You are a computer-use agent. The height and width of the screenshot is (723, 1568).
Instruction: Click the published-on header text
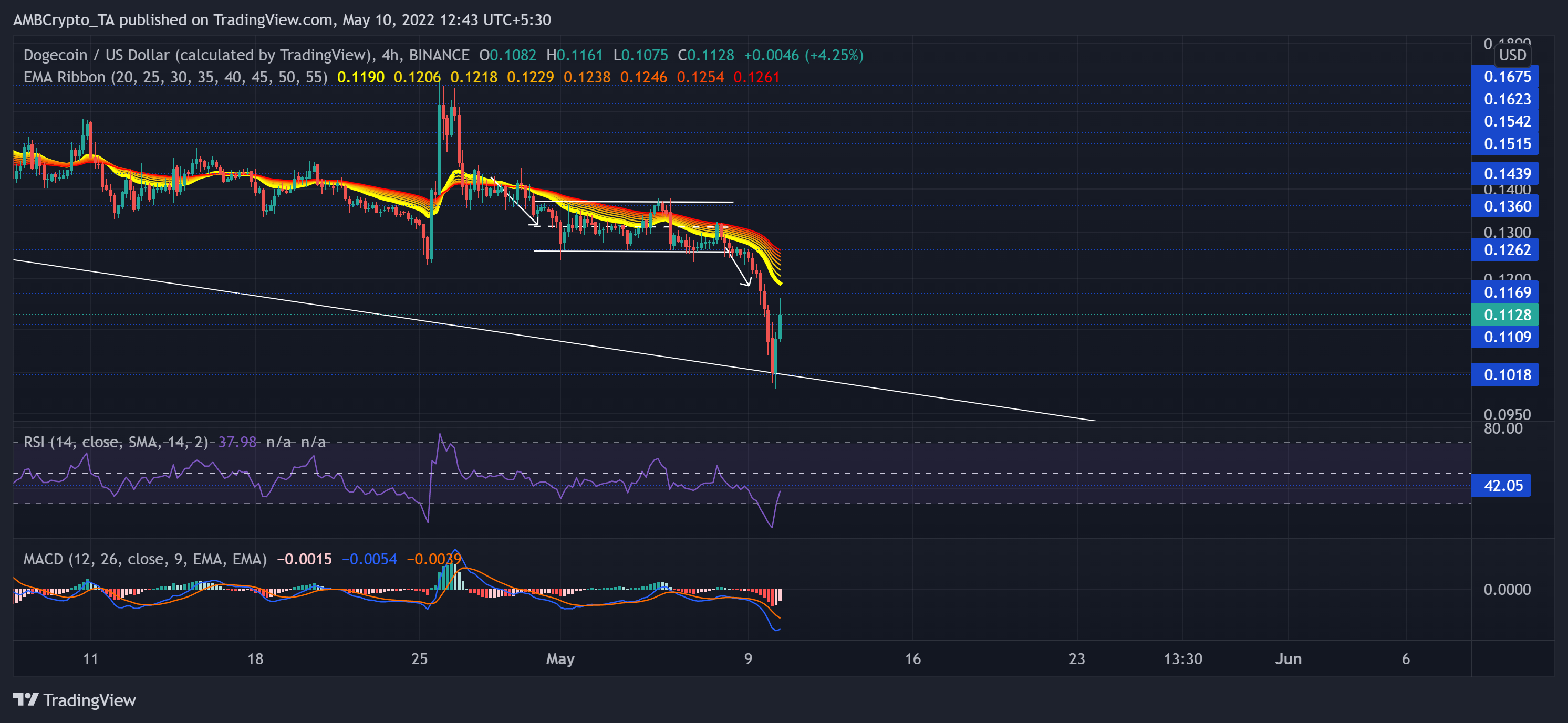point(282,20)
